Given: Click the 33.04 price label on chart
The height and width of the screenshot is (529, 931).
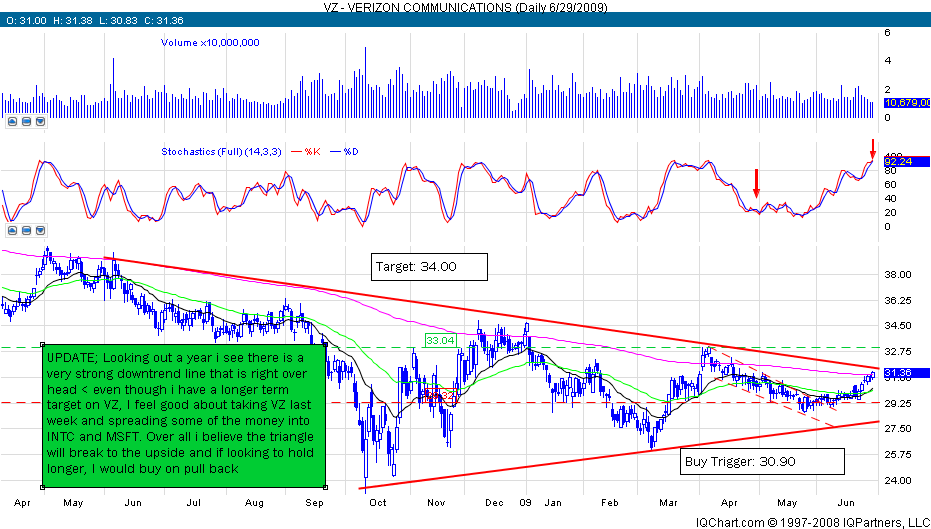Looking at the screenshot, I should pyautogui.click(x=441, y=340).
